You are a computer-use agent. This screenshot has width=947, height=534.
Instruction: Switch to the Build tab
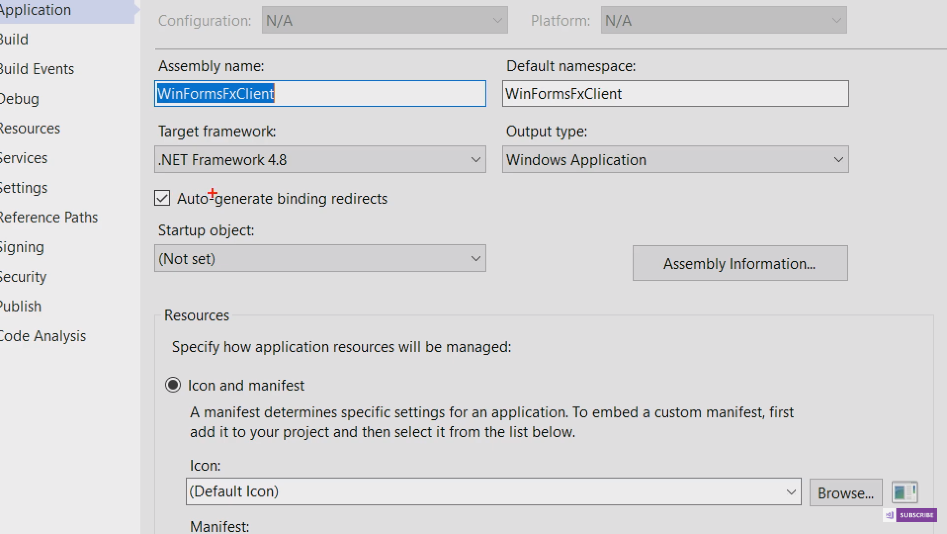coord(14,40)
